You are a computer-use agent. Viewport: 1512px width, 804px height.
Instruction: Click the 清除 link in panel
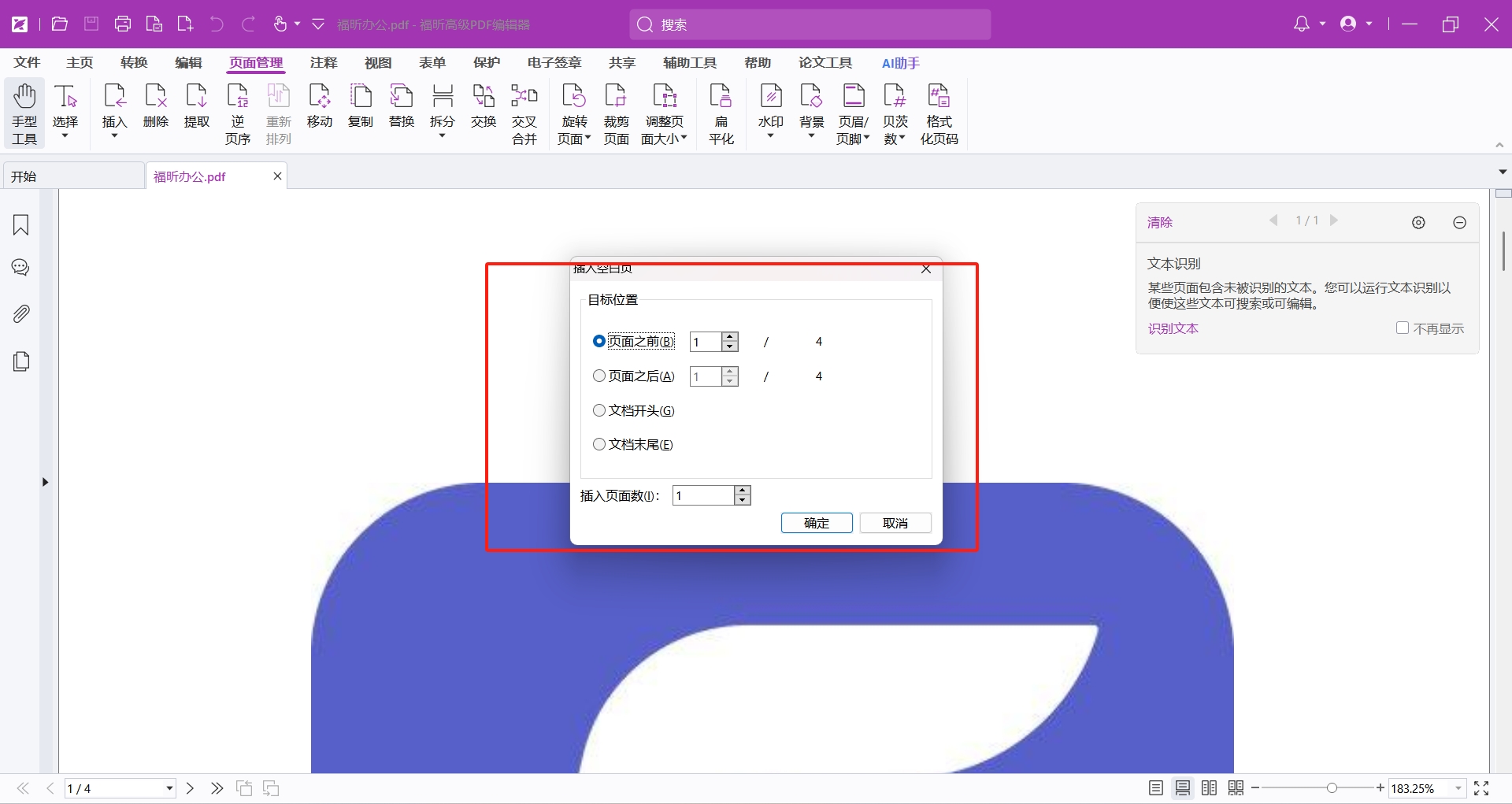tap(1160, 223)
